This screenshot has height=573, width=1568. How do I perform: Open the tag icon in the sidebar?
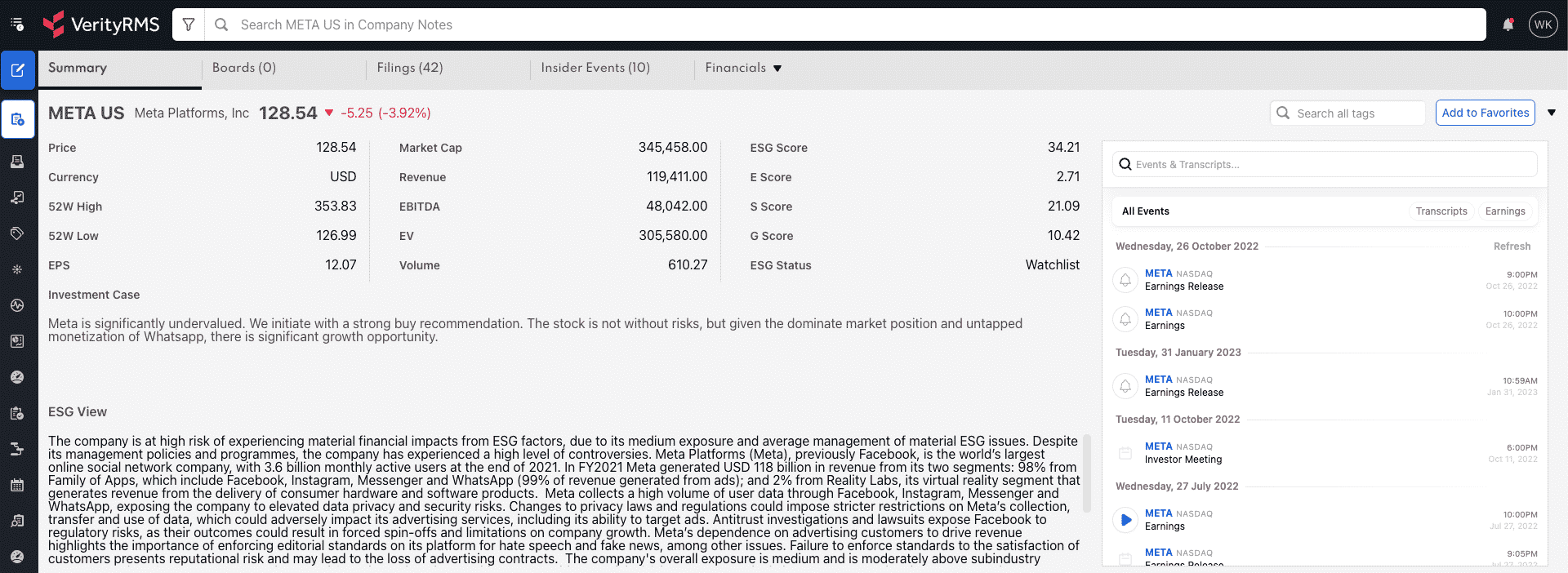(x=17, y=233)
